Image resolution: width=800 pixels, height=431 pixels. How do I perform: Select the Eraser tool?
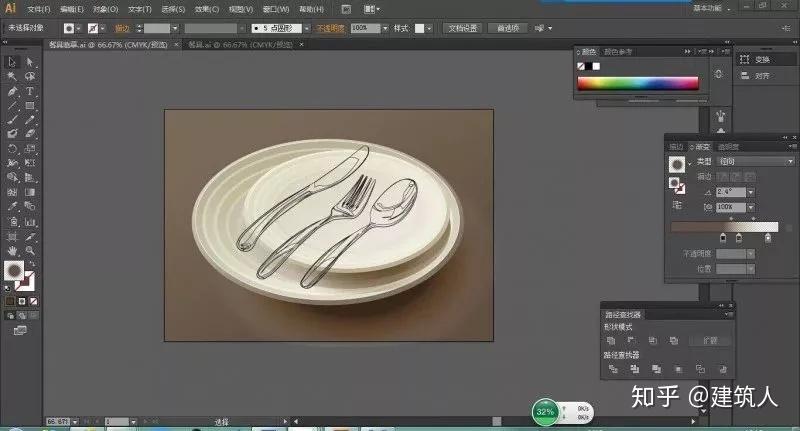(30, 134)
